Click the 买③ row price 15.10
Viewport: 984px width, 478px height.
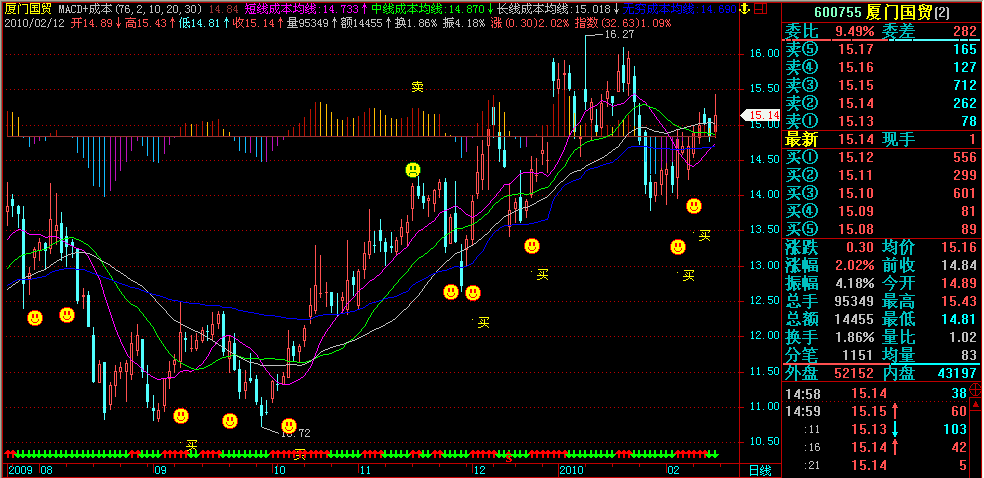tap(854, 194)
